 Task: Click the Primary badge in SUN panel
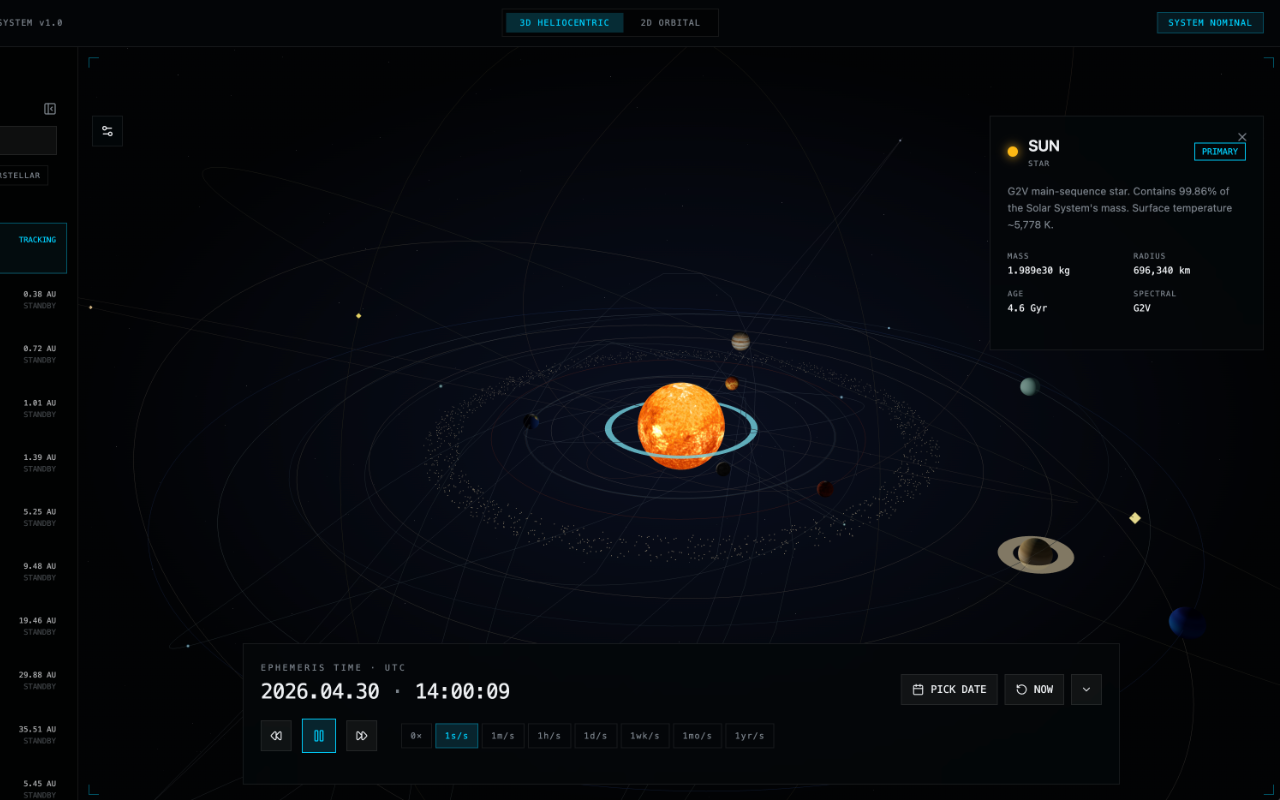(1220, 152)
